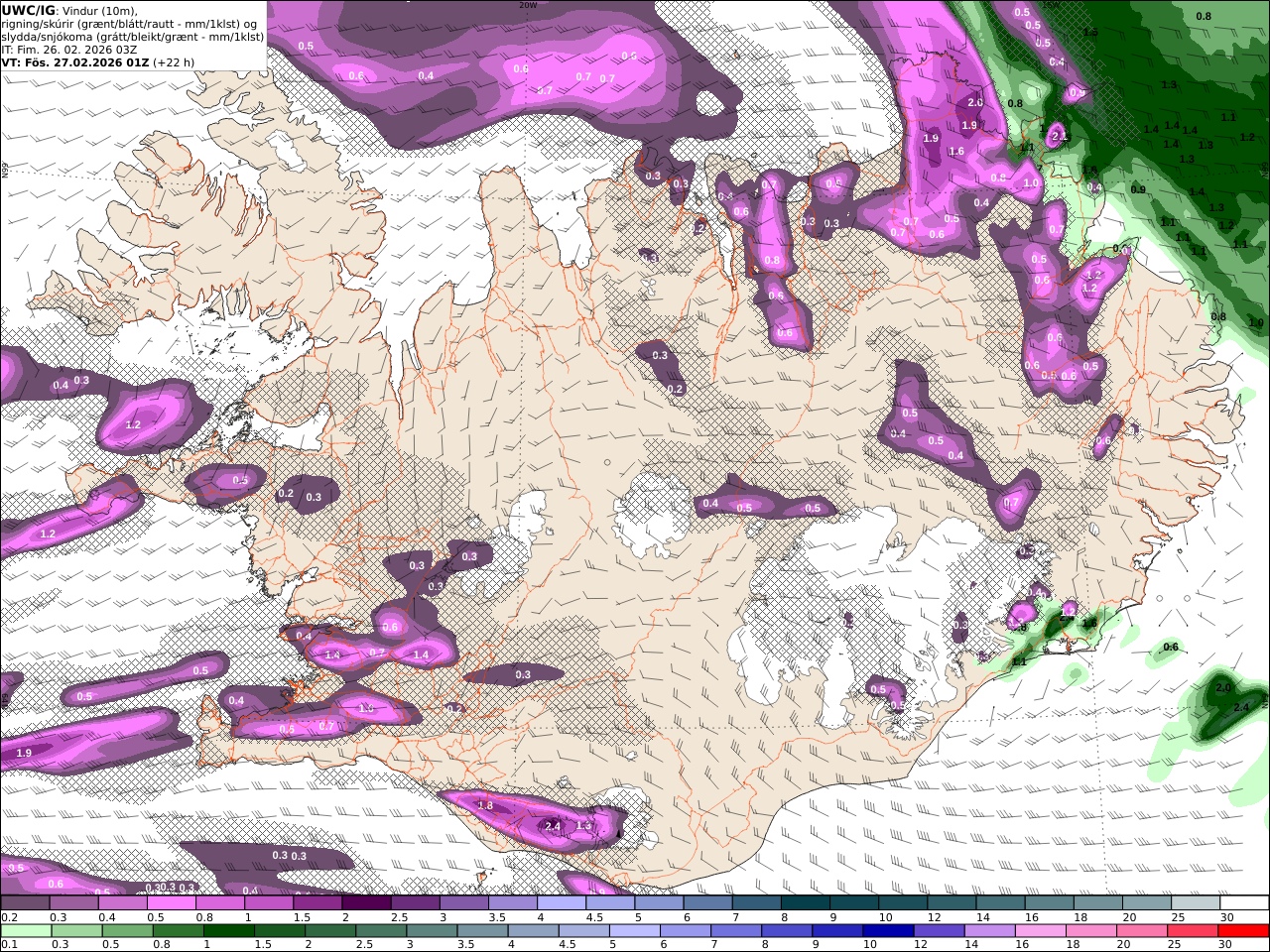Select the dark teal upper swatch between 8 and 9

click(805, 903)
